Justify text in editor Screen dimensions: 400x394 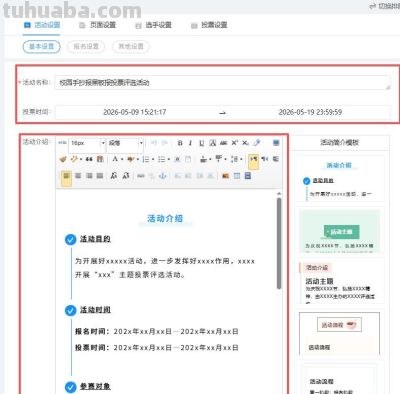tap(100, 176)
